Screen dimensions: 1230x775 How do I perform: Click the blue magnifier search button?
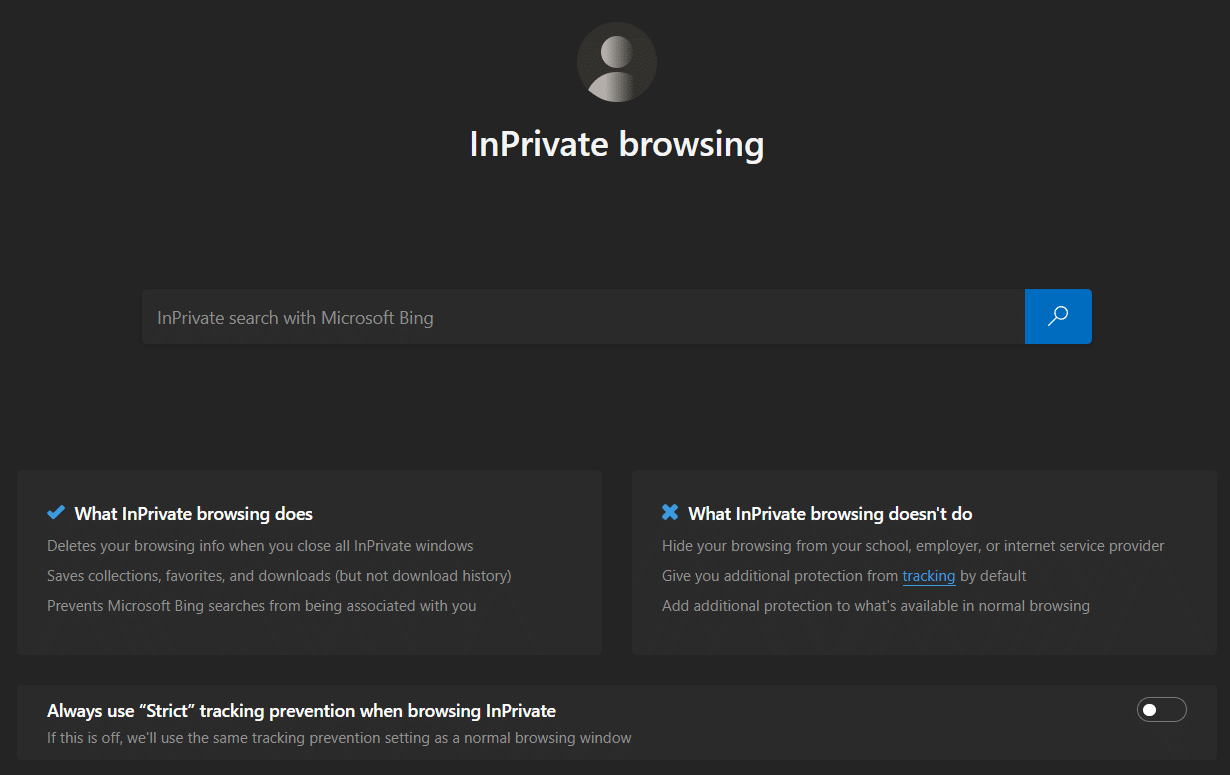coord(1058,317)
